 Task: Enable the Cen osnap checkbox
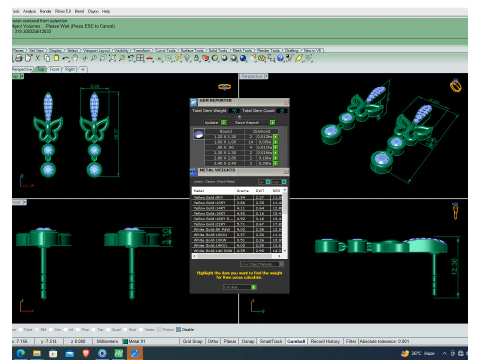coord(51,329)
